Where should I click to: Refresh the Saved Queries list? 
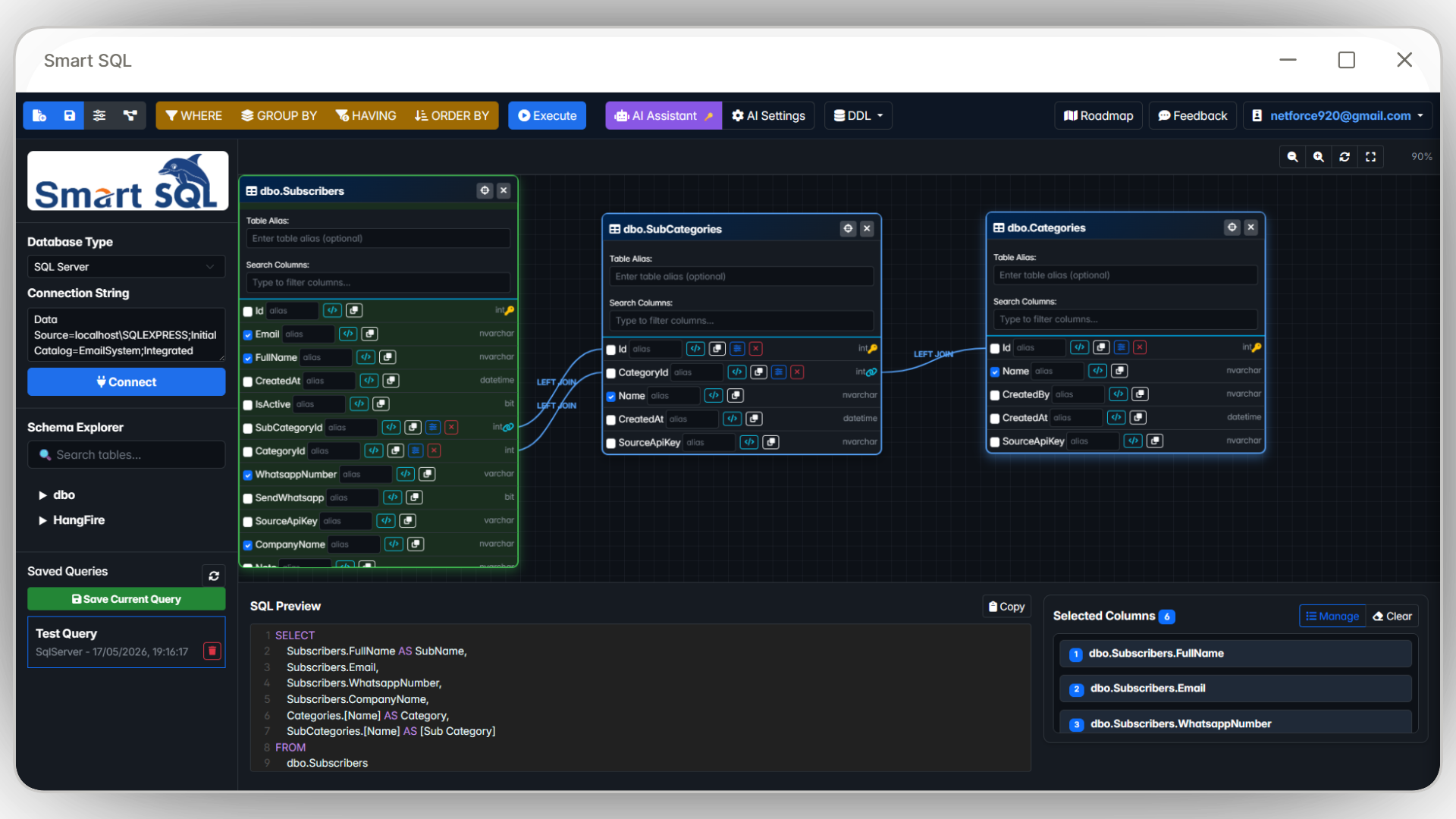click(x=214, y=576)
